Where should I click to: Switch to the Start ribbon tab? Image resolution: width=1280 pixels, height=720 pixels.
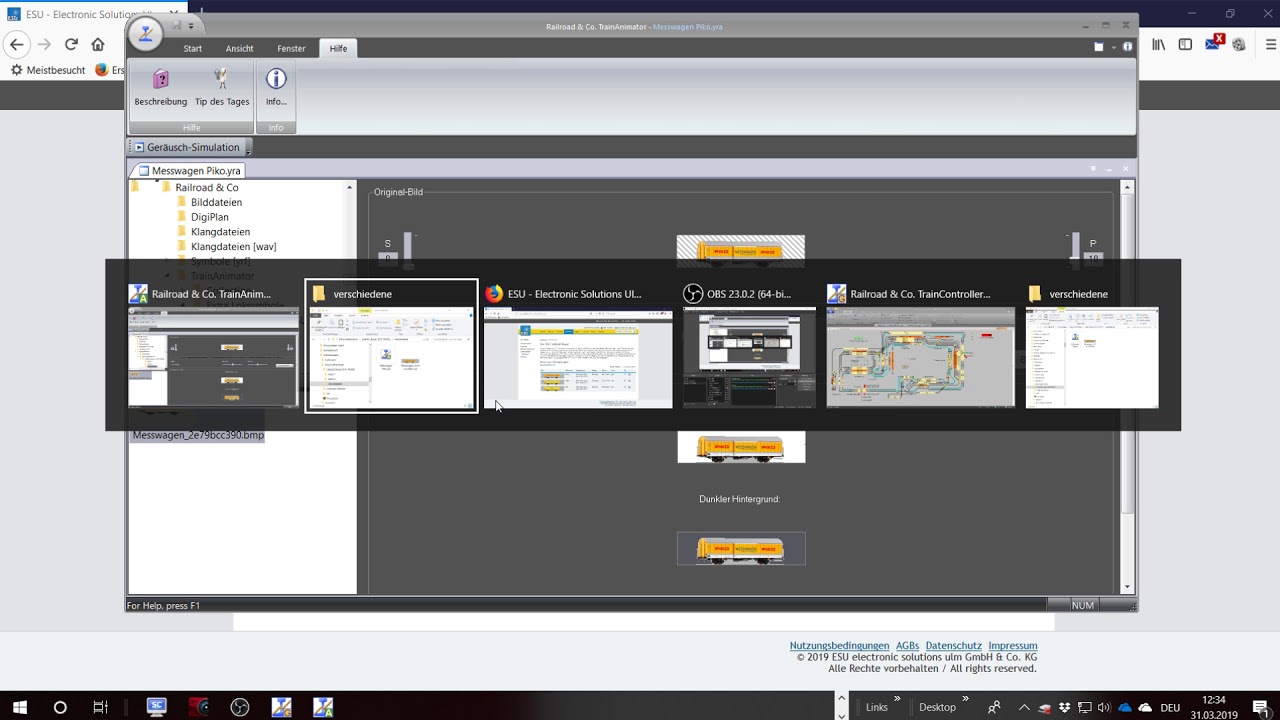click(x=192, y=48)
